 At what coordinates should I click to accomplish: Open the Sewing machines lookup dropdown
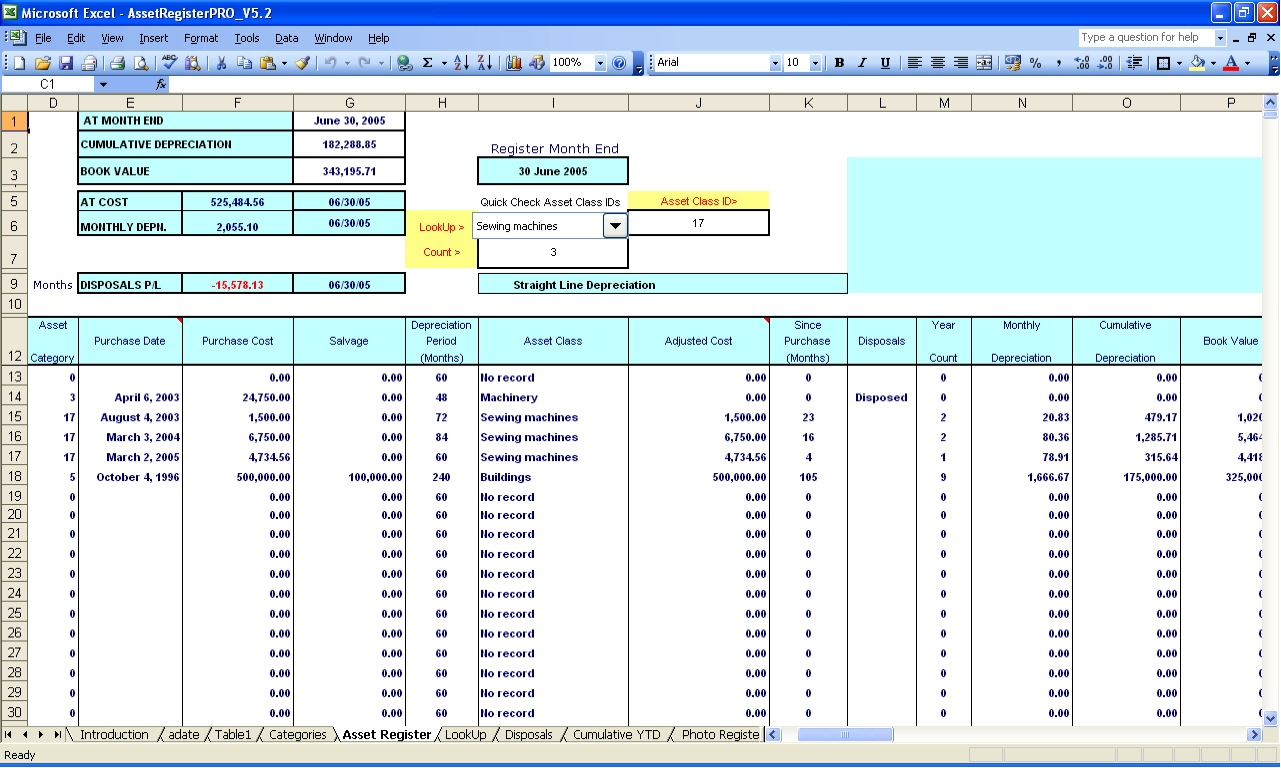(x=617, y=226)
